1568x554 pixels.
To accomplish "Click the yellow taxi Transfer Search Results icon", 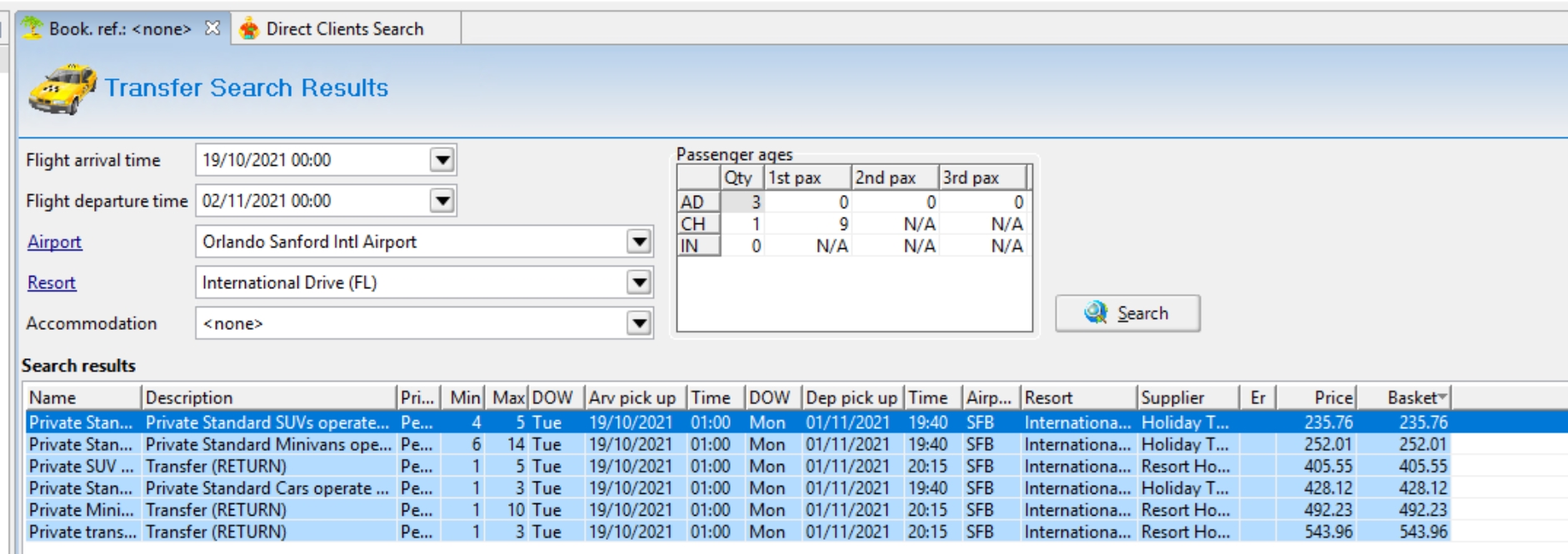I will 62,88.
